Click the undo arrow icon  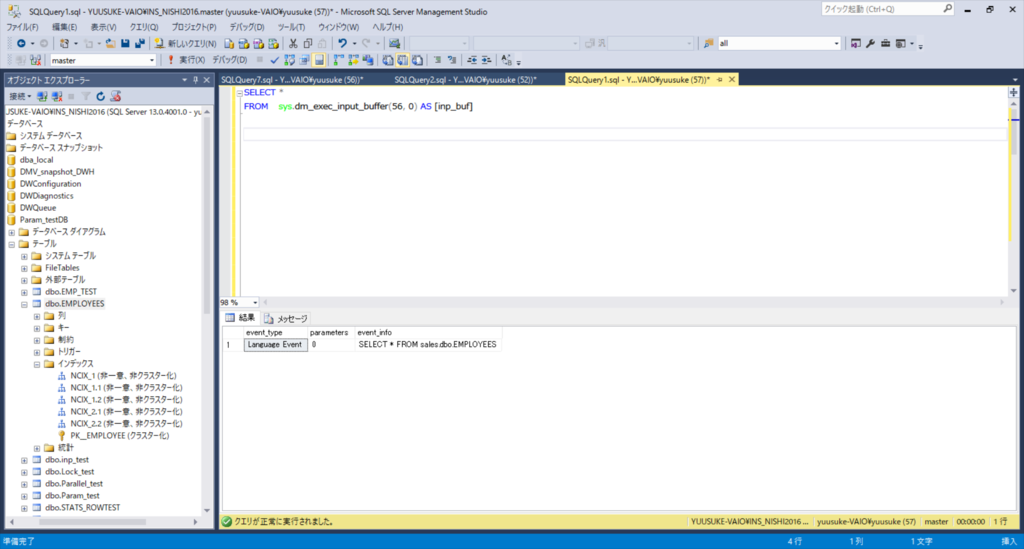[x=342, y=44]
